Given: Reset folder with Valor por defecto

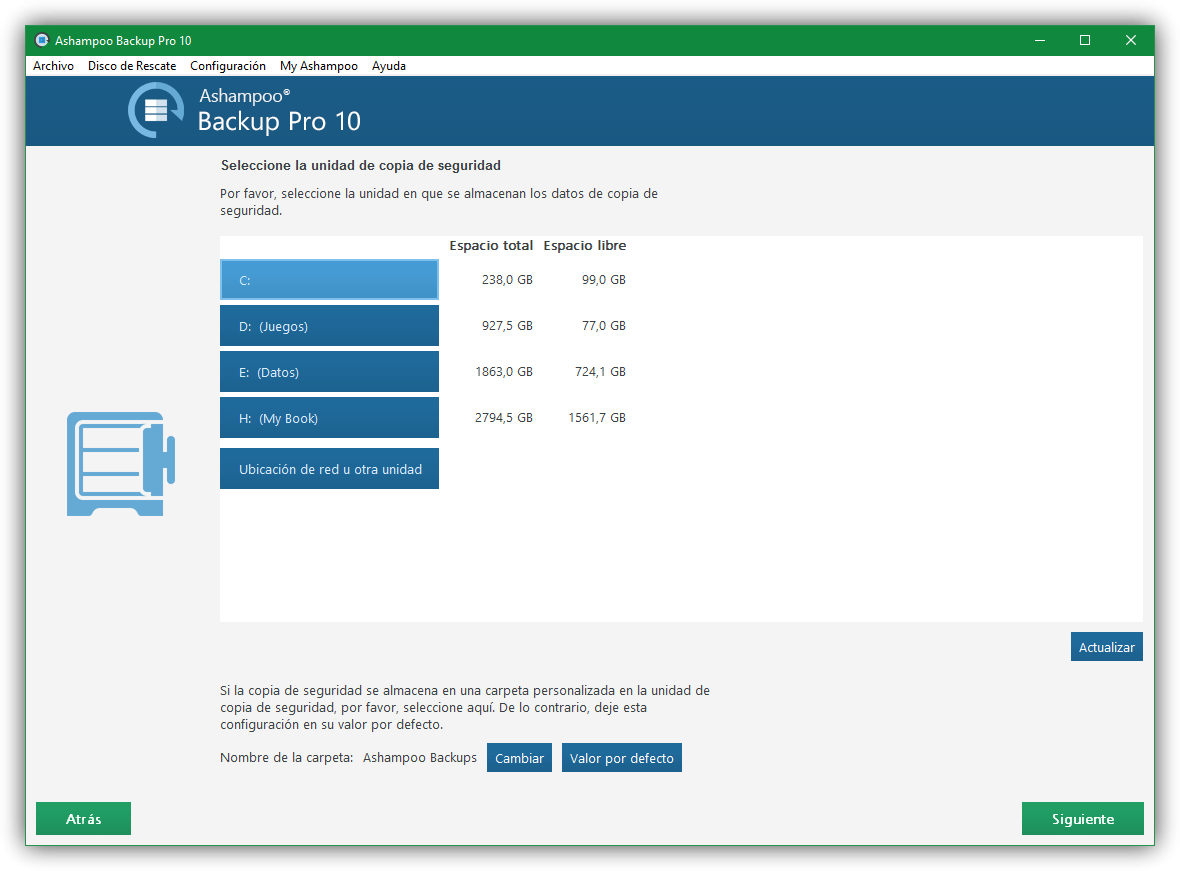Looking at the screenshot, I should [x=622, y=757].
